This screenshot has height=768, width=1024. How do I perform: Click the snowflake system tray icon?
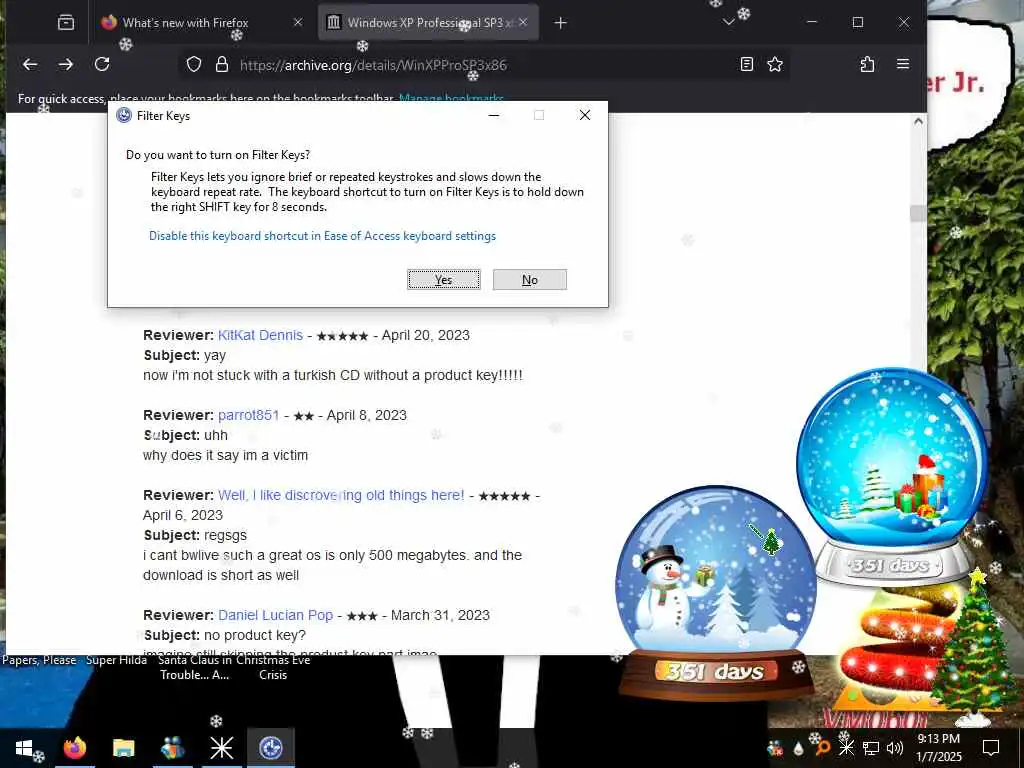point(846,748)
